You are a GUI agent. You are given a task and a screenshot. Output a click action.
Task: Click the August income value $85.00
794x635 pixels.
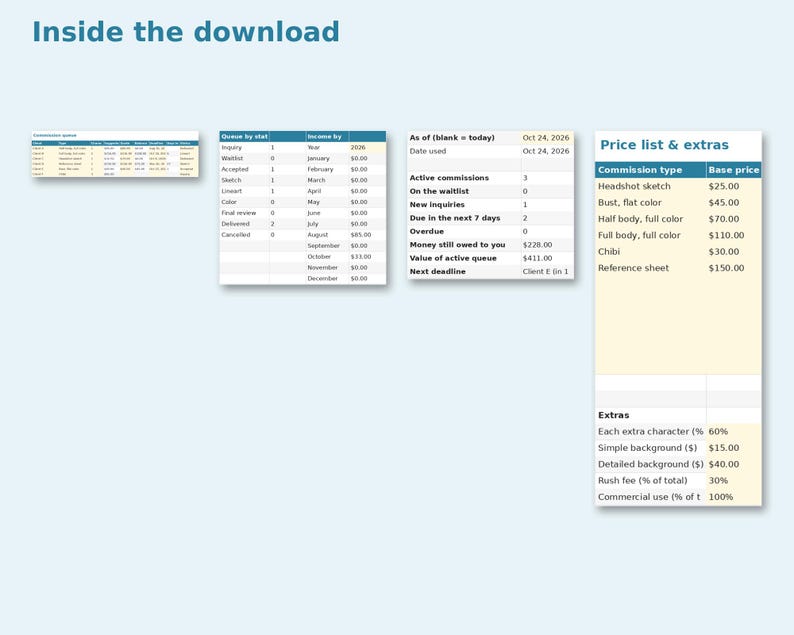pyautogui.click(x=361, y=235)
